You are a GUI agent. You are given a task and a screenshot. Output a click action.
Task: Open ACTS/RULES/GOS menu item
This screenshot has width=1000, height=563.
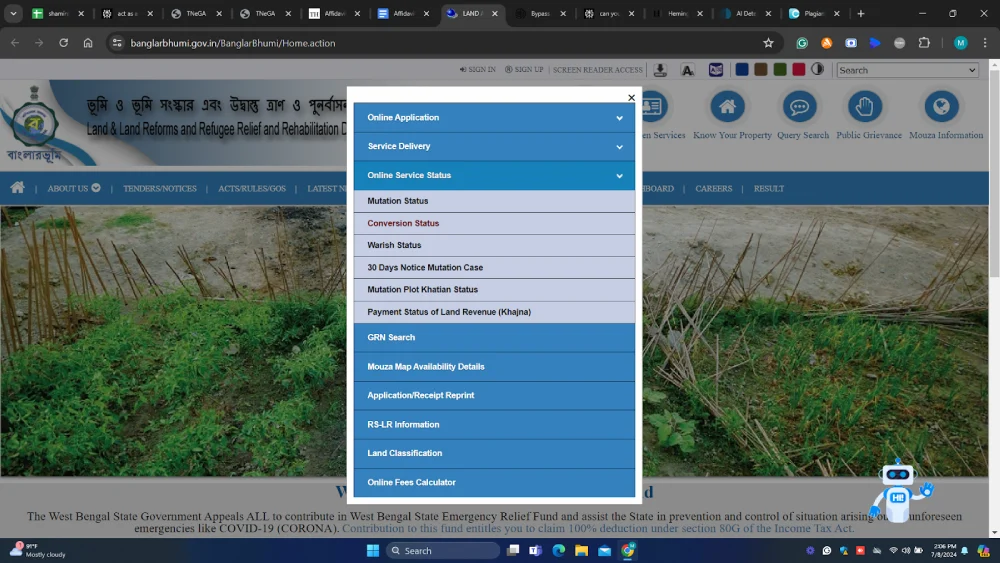tap(252, 189)
